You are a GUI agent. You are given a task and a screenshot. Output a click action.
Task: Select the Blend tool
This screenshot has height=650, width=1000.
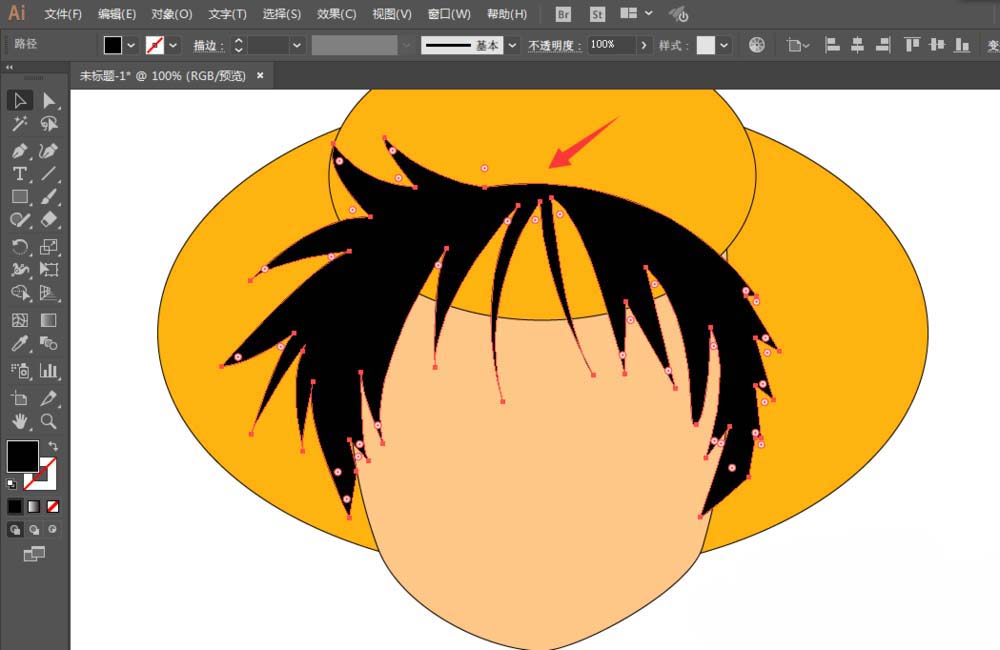48,343
